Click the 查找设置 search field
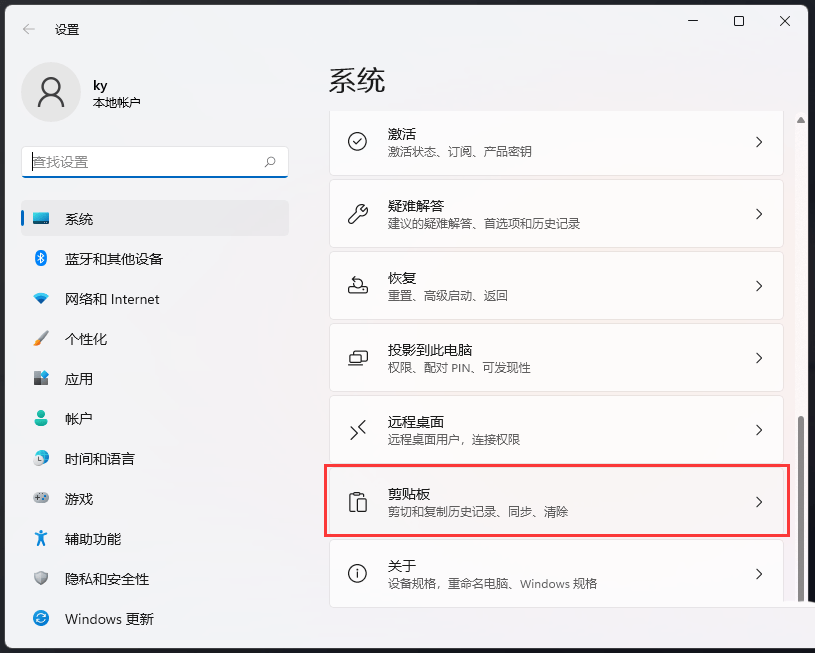Image resolution: width=815 pixels, height=653 pixels. pyautogui.click(x=155, y=161)
